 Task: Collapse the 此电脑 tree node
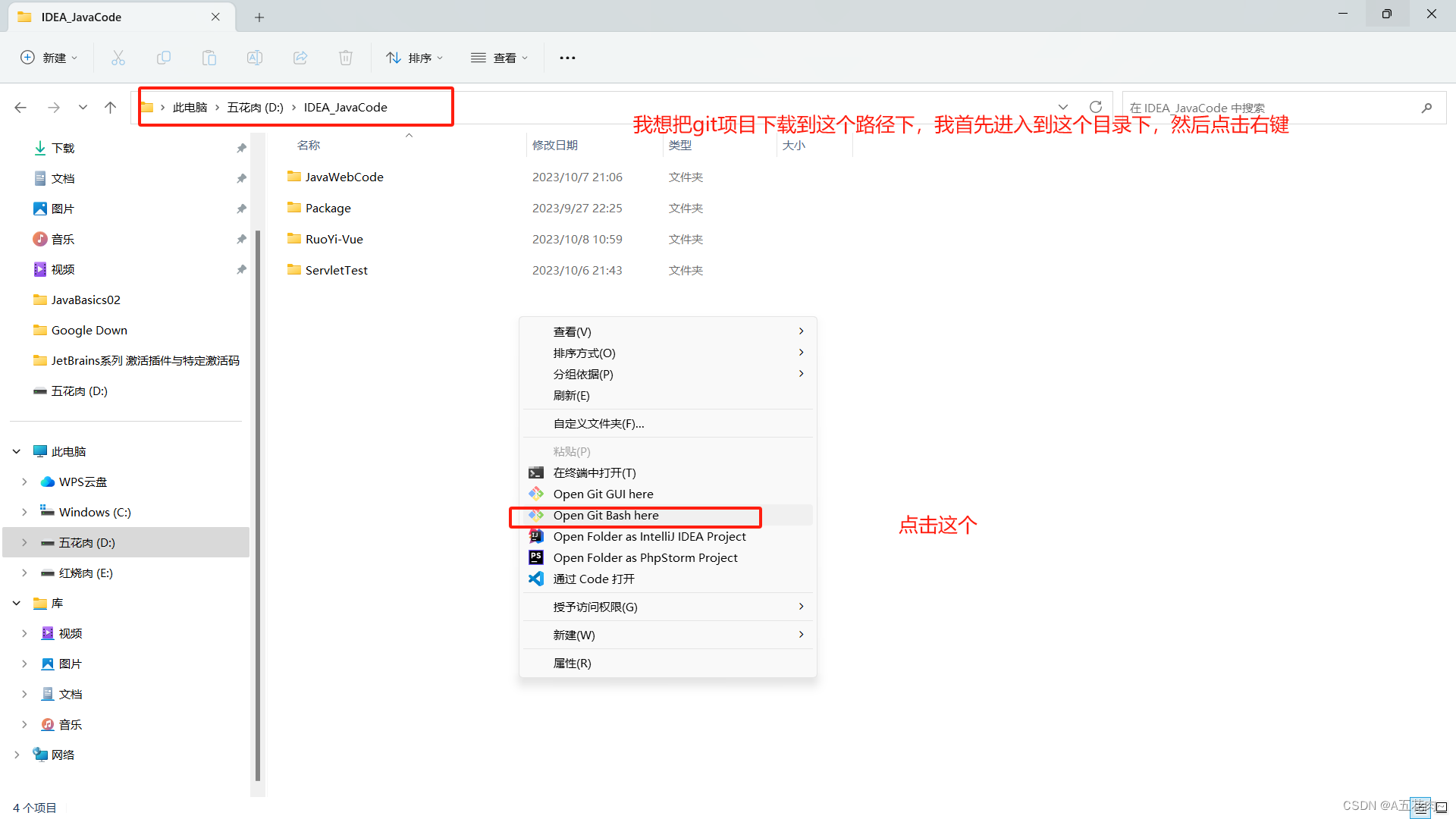pos(17,451)
